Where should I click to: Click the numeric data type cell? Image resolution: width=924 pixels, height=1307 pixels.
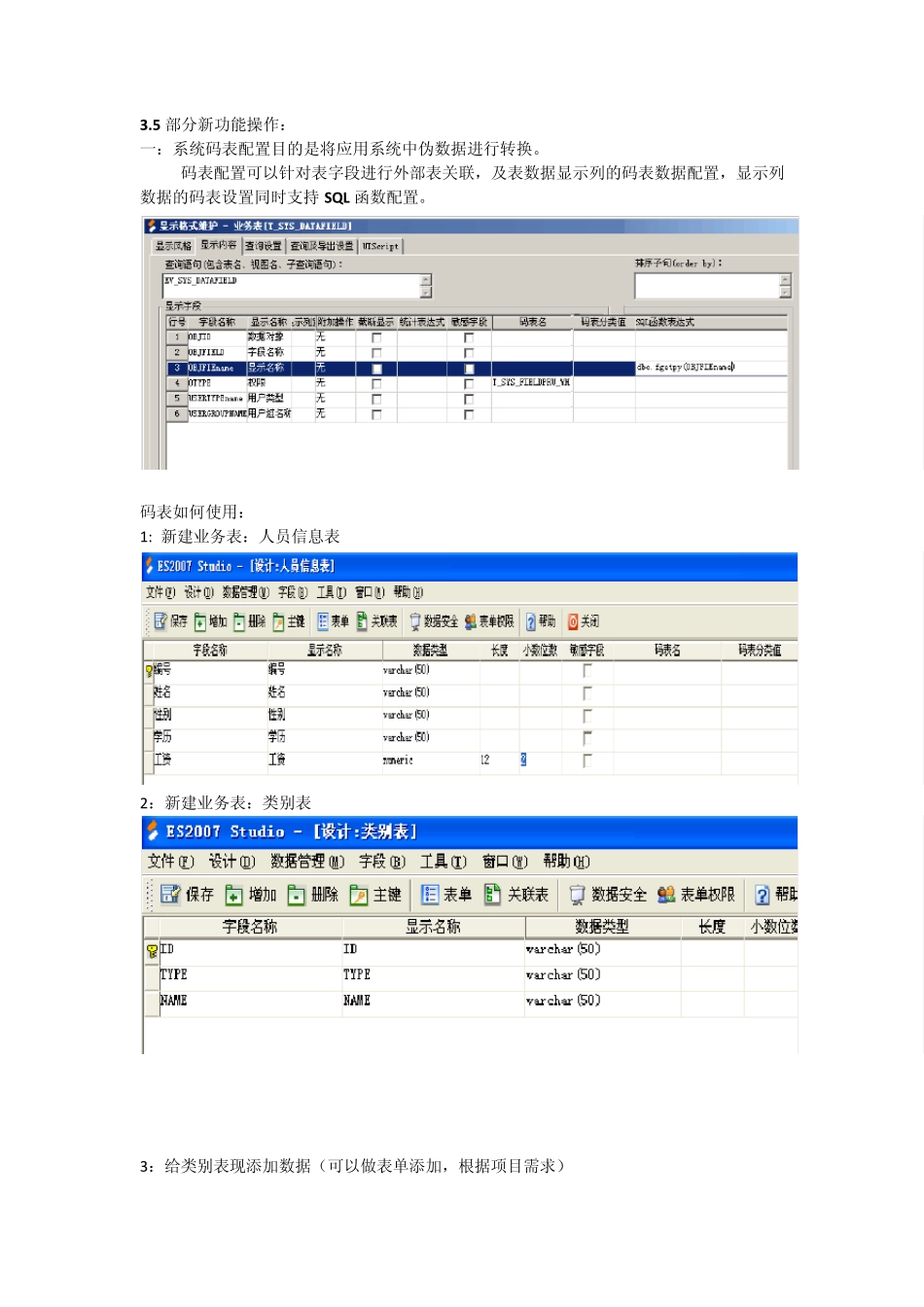pos(430,760)
